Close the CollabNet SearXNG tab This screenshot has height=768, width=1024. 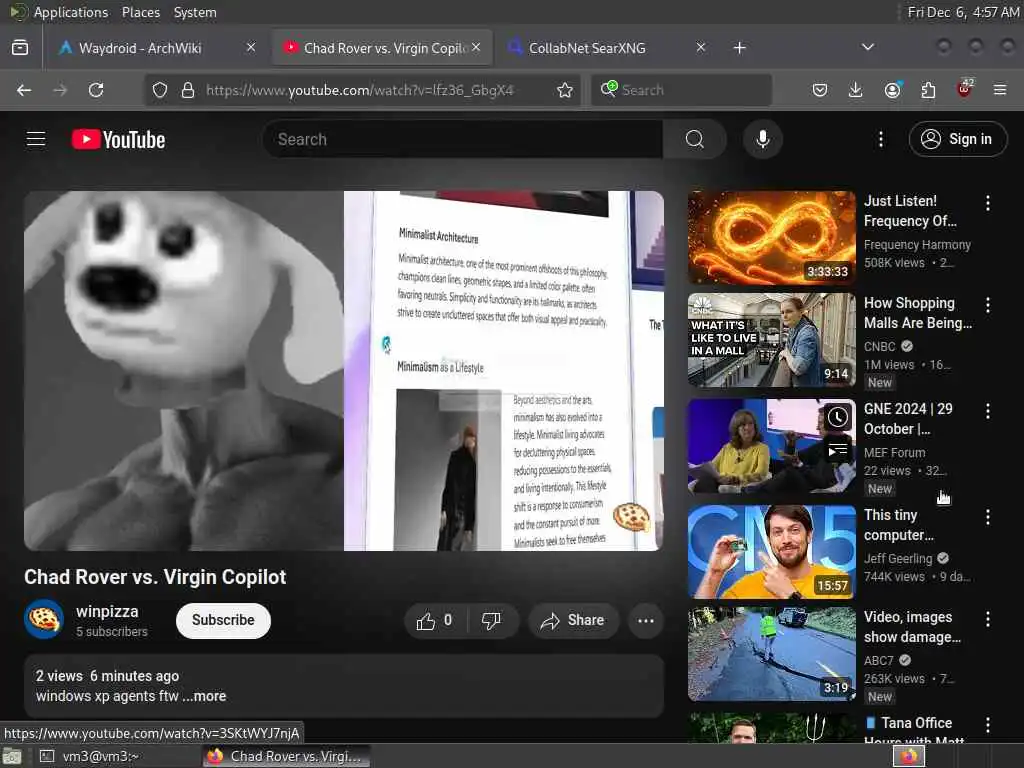click(701, 47)
